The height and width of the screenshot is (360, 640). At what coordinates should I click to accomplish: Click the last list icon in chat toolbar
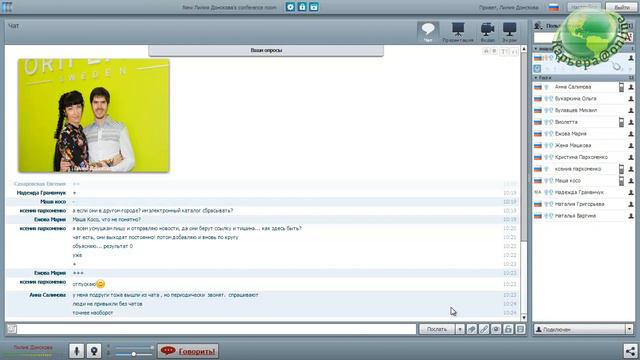[520, 329]
